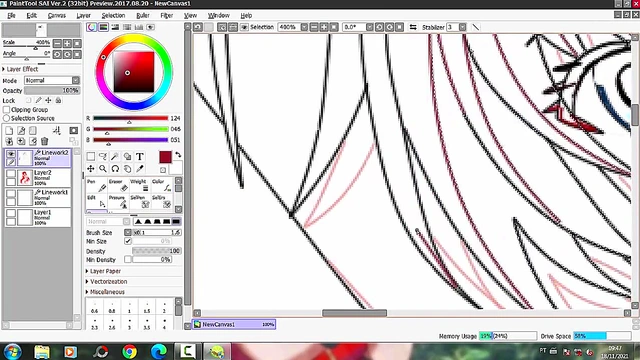Choose the linework Edit tool
The width and height of the screenshot is (640, 360).
pos(97,201)
